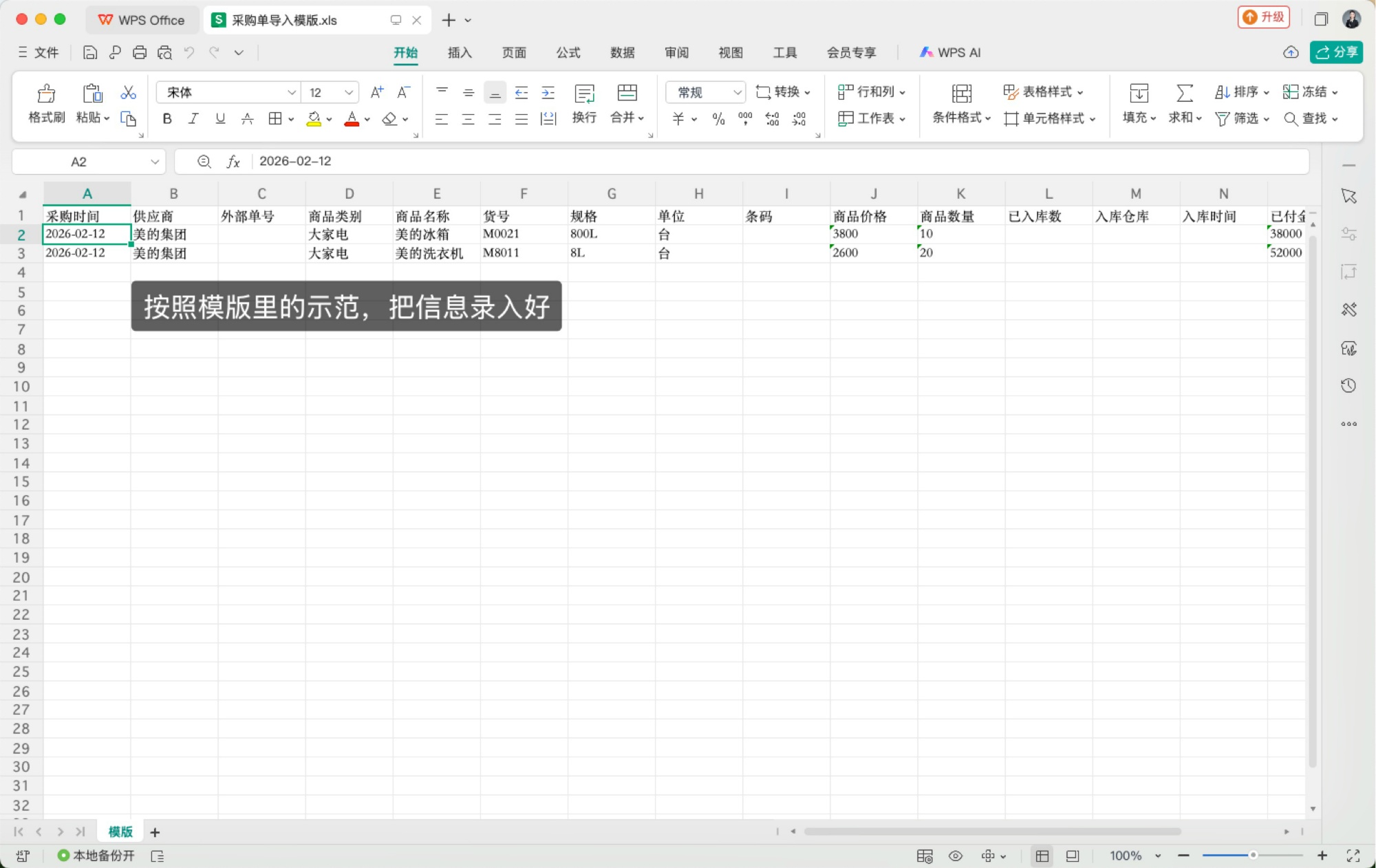1376x868 pixels.
Task: Click the Name Box showing A2
Action: [79, 161]
